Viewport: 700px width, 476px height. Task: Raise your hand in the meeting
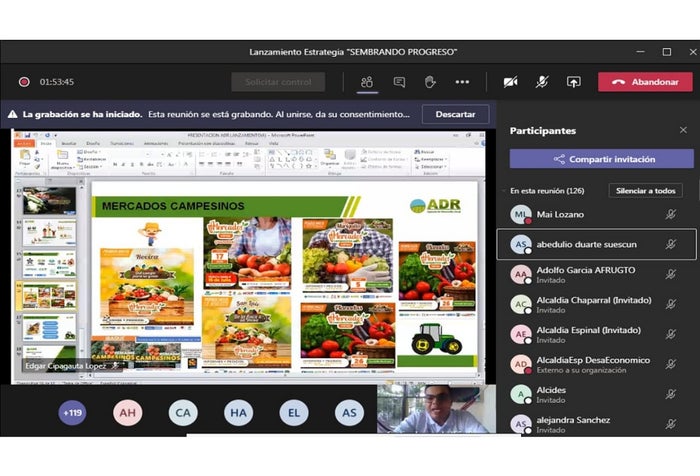[430, 82]
